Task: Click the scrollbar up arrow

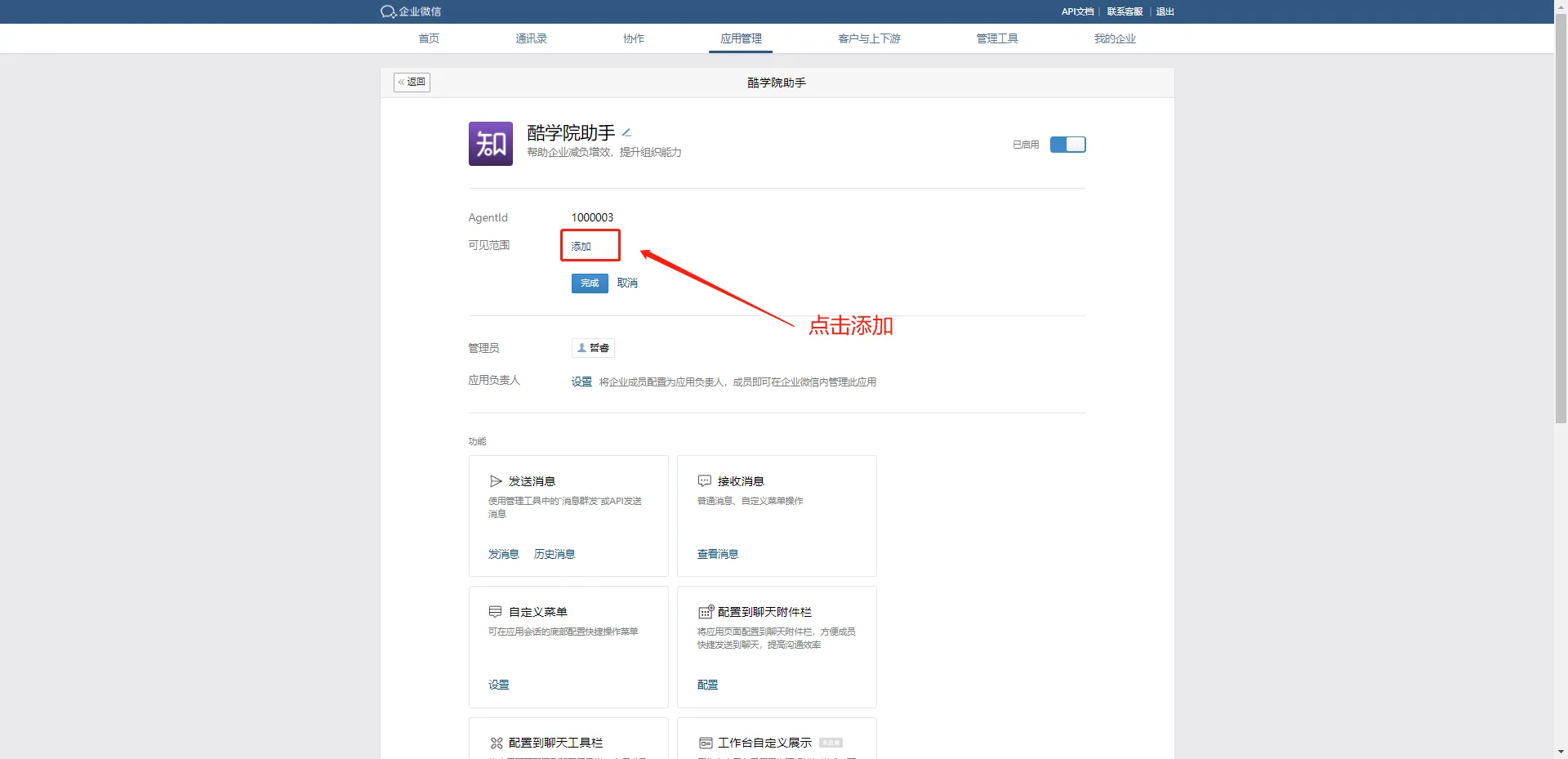Action: pyautogui.click(x=1561, y=6)
